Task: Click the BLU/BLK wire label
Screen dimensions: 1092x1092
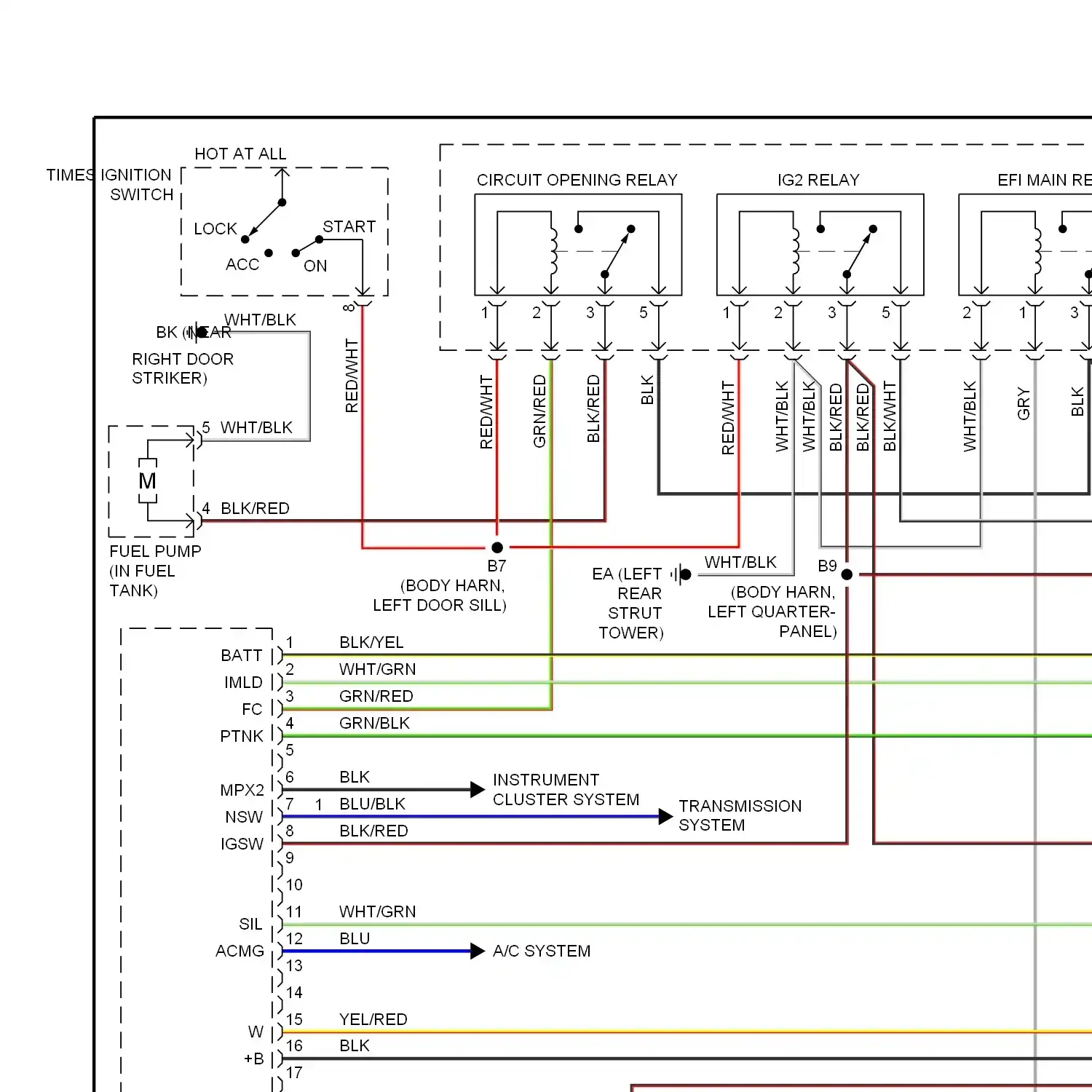Action: 372,804
